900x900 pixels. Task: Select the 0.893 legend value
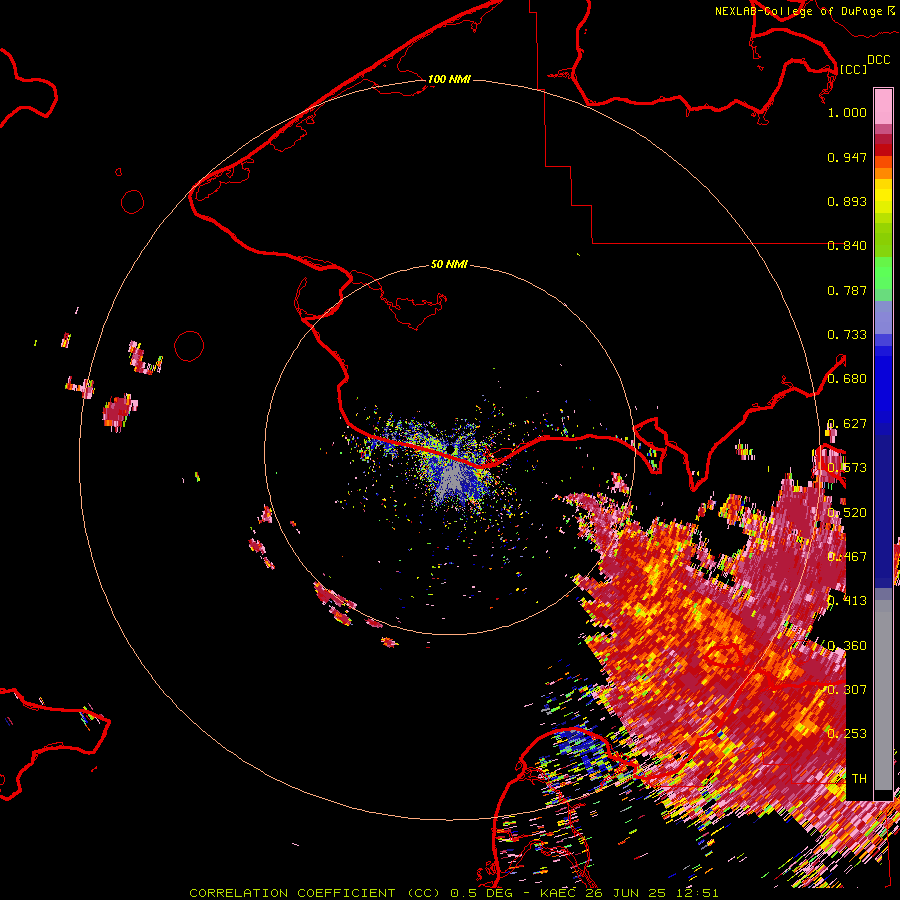pyautogui.click(x=847, y=201)
